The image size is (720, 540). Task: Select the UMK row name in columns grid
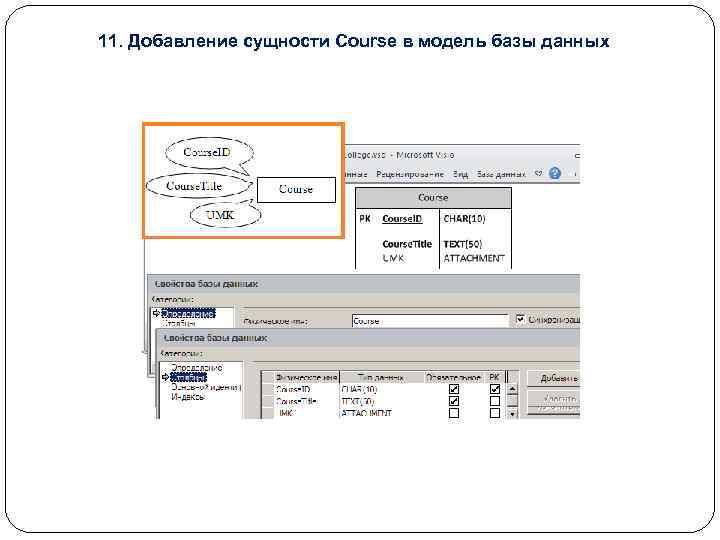point(286,413)
